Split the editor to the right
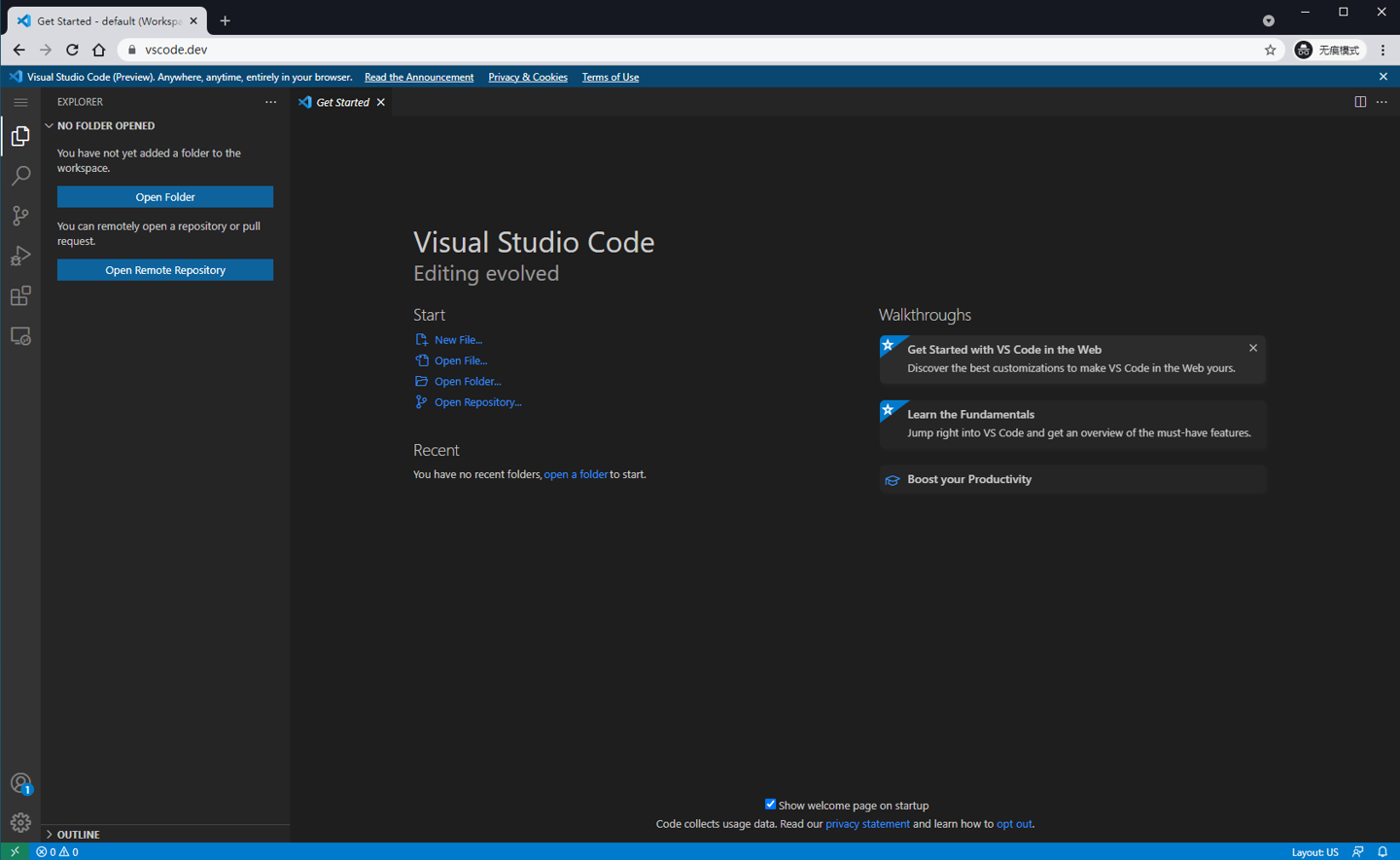 click(x=1360, y=102)
